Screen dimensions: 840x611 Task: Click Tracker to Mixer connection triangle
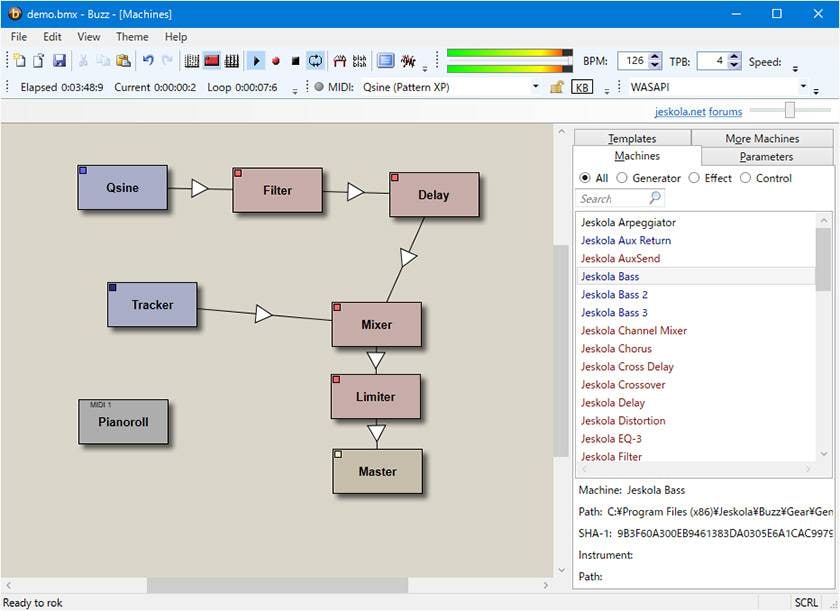point(263,314)
